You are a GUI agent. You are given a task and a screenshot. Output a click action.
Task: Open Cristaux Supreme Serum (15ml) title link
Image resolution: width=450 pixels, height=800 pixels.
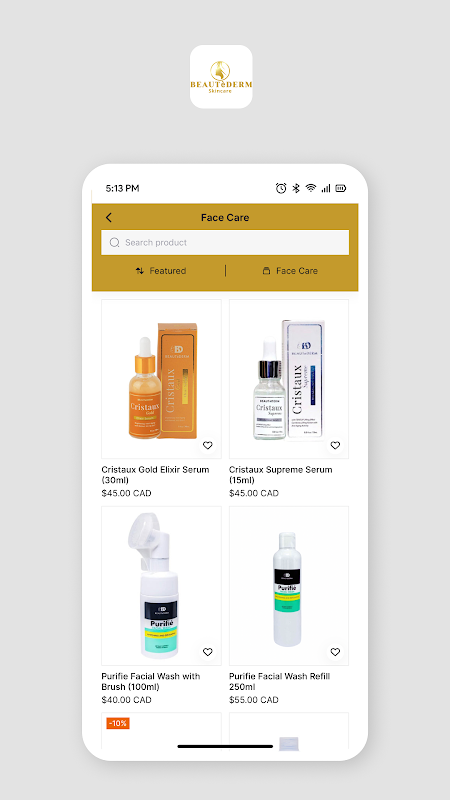281,475
